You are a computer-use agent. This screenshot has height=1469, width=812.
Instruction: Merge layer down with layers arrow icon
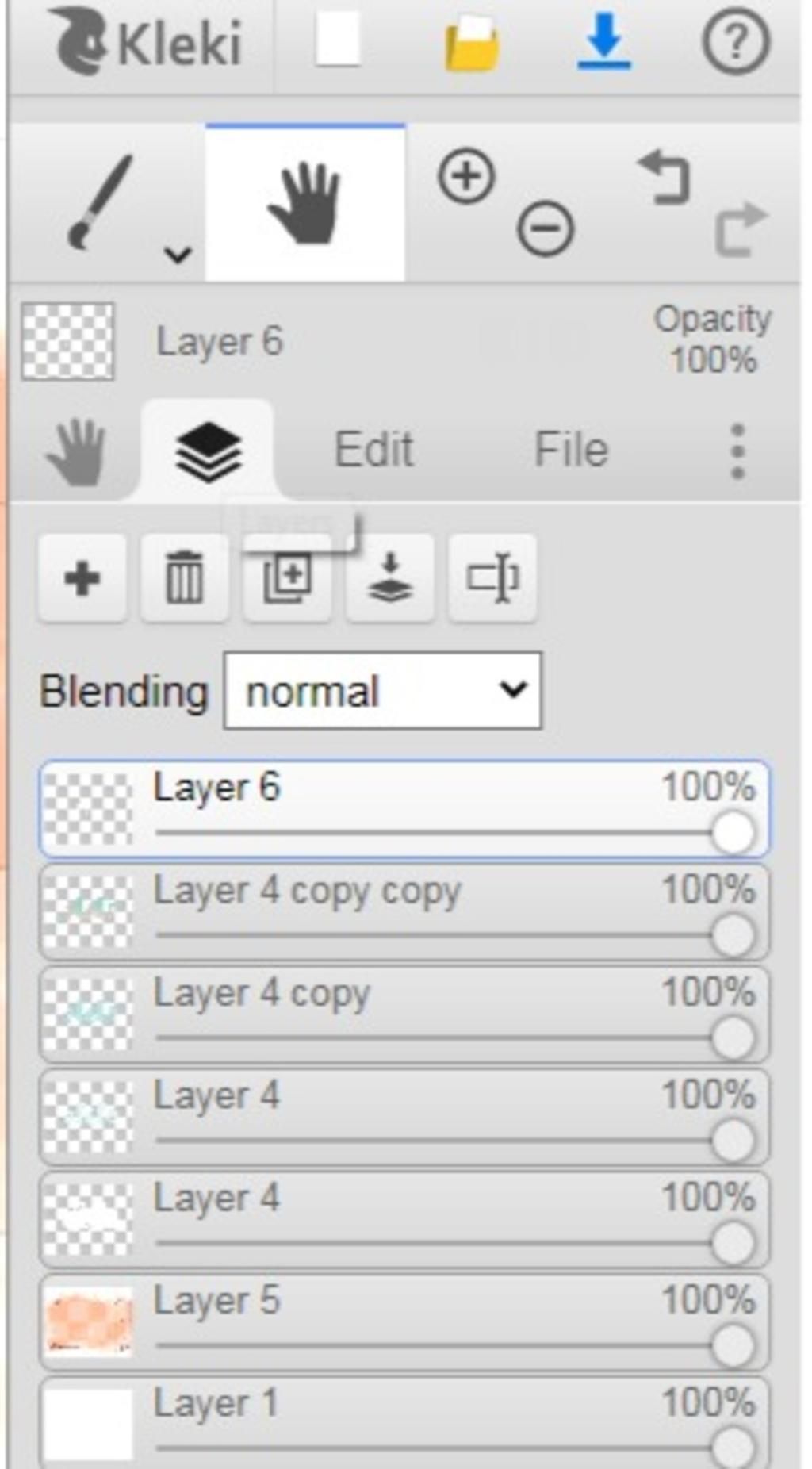pos(389,577)
